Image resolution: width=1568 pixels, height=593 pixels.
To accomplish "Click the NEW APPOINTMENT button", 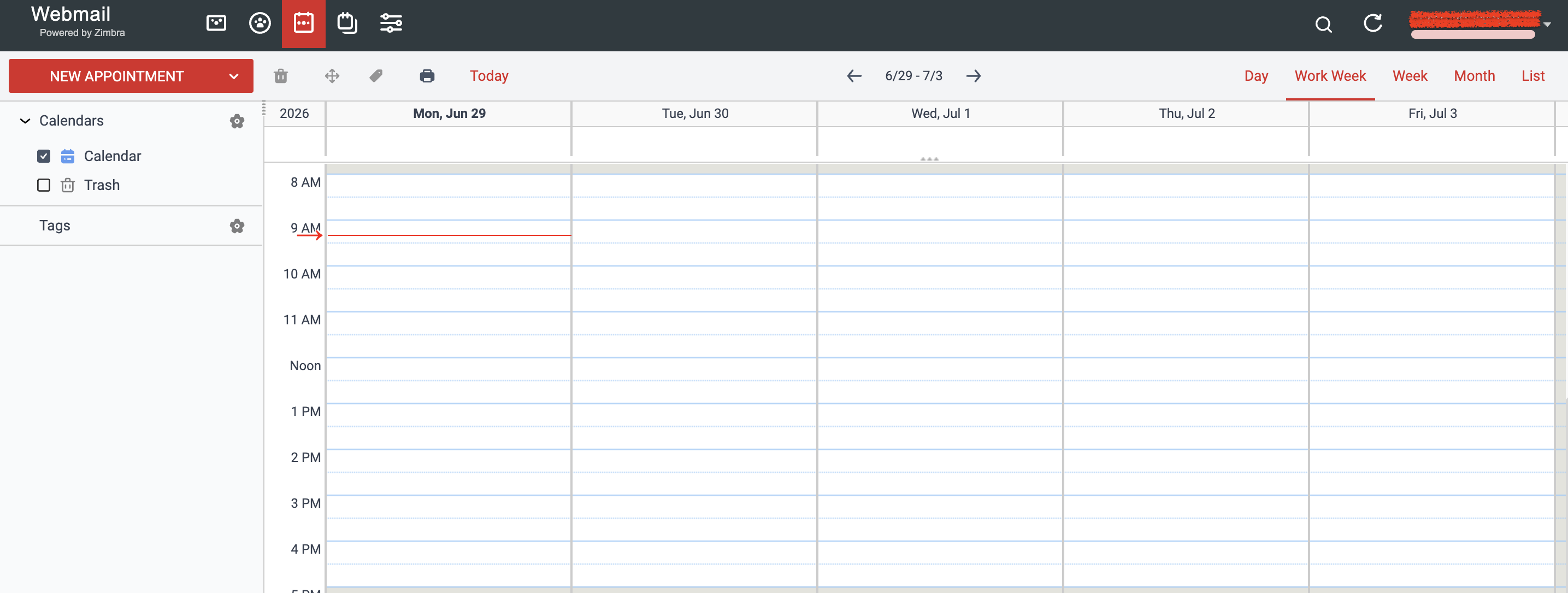I will point(117,76).
